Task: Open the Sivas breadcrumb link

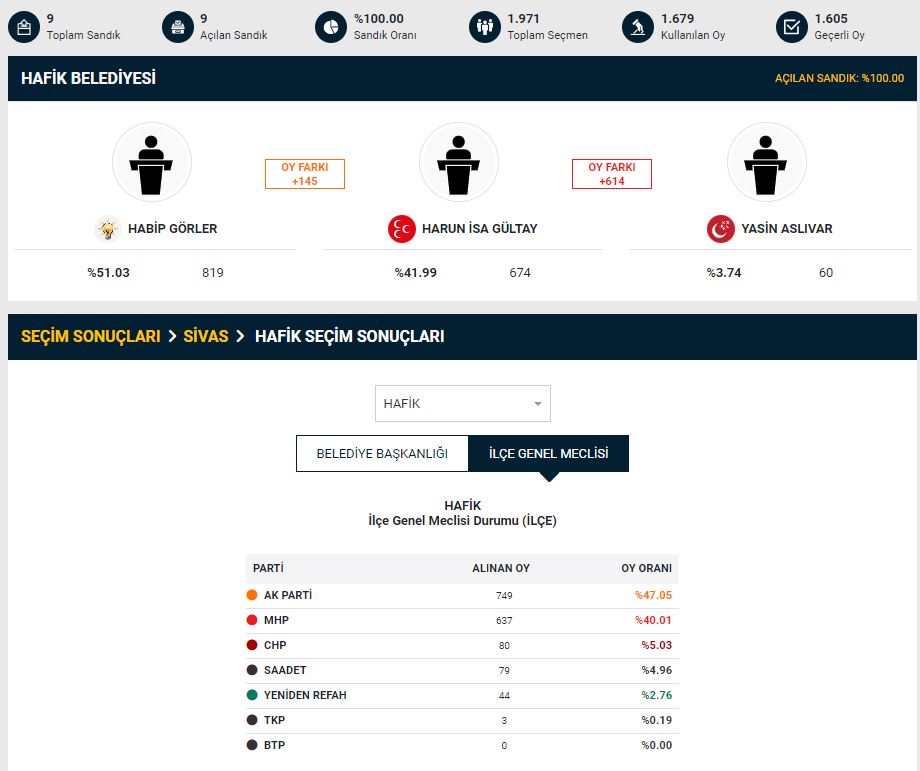Action: click(x=205, y=337)
